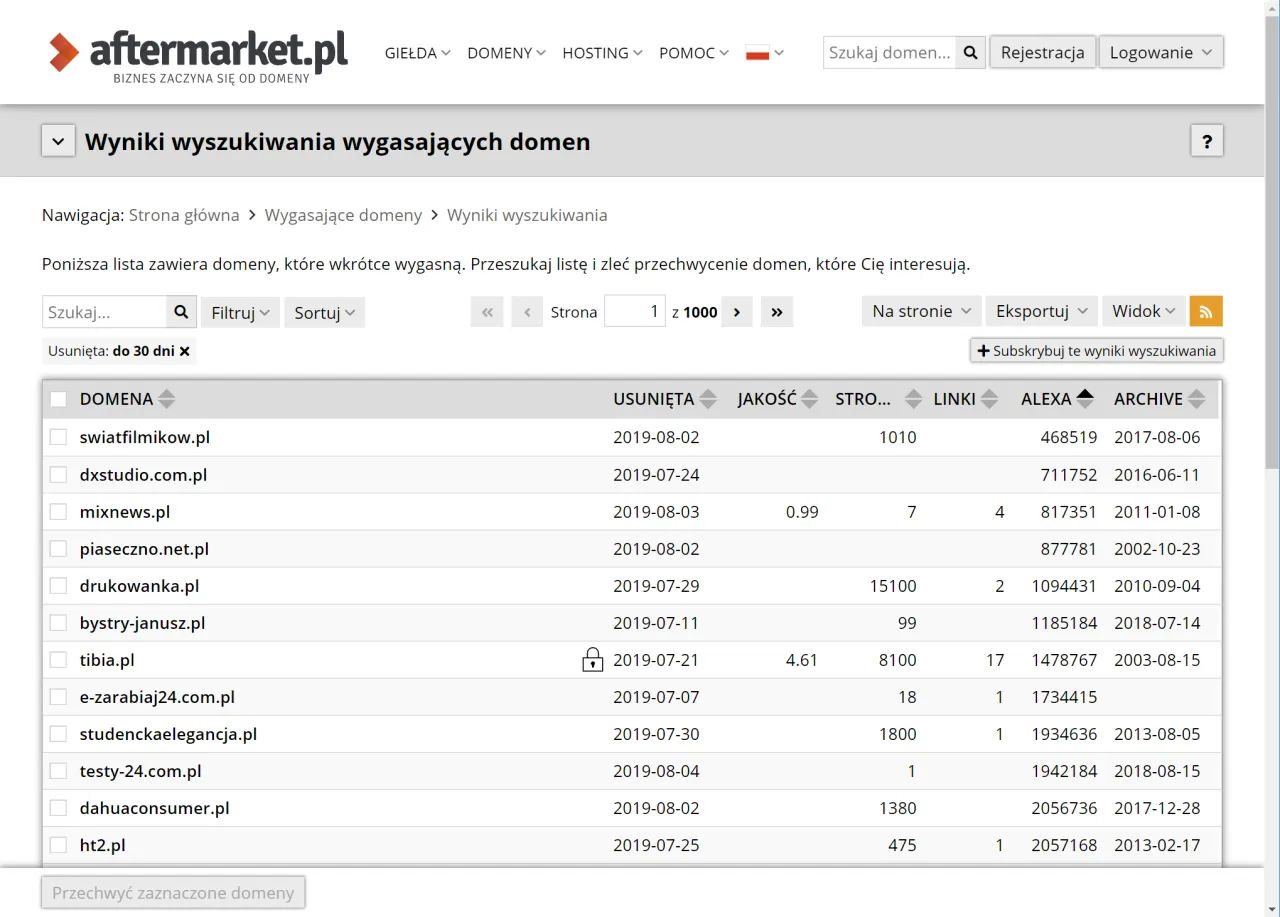
Task: Tick the checkbox beside tibia.pl
Action: click(x=58, y=659)
